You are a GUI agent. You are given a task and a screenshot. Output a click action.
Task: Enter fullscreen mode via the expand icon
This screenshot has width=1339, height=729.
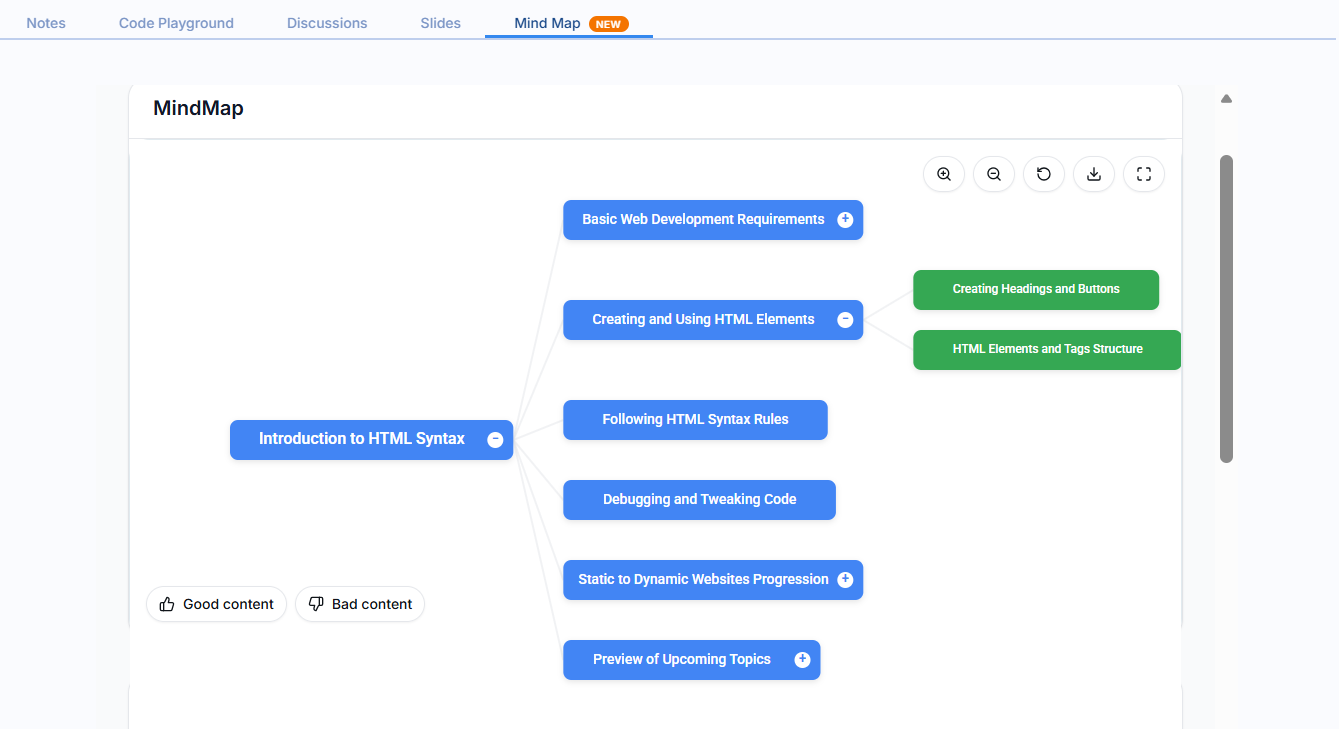click(1143, 174)
